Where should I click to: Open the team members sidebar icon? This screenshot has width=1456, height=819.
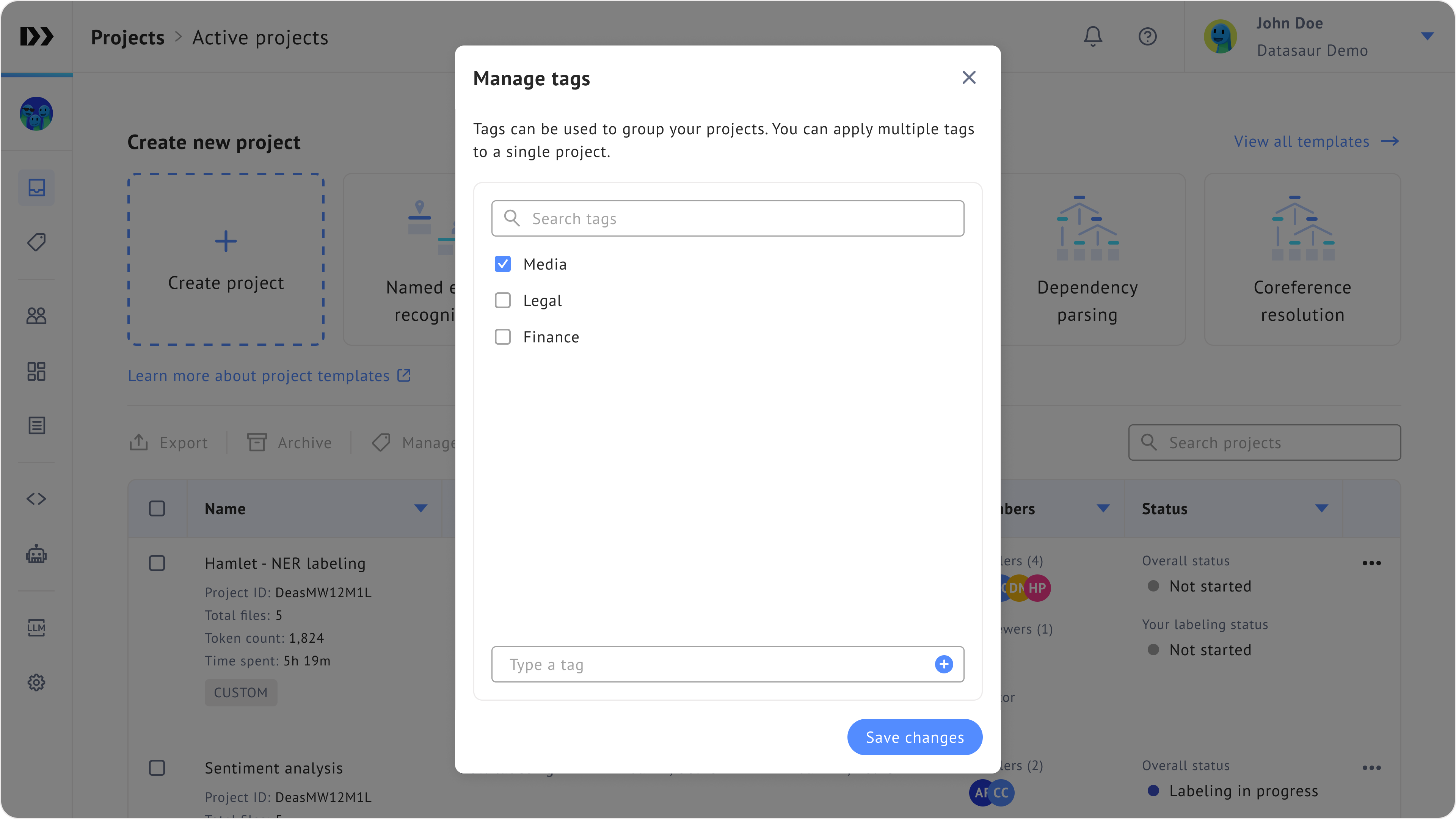click(37, 315)
